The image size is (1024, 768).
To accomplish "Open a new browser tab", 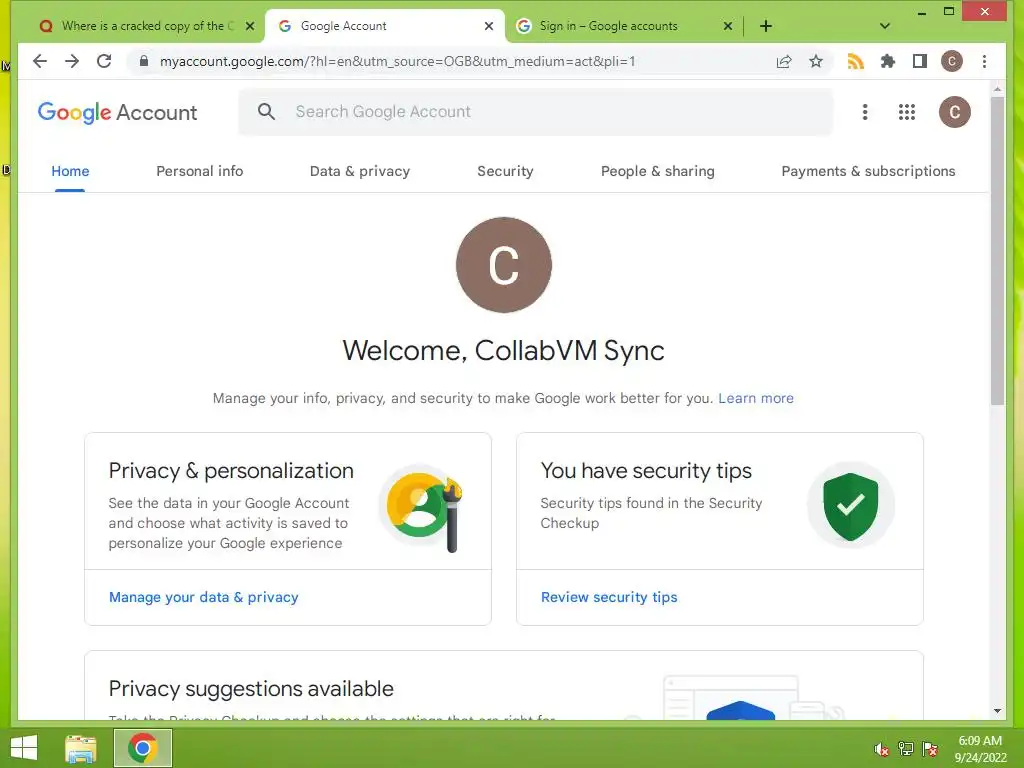I will [766, 26].
